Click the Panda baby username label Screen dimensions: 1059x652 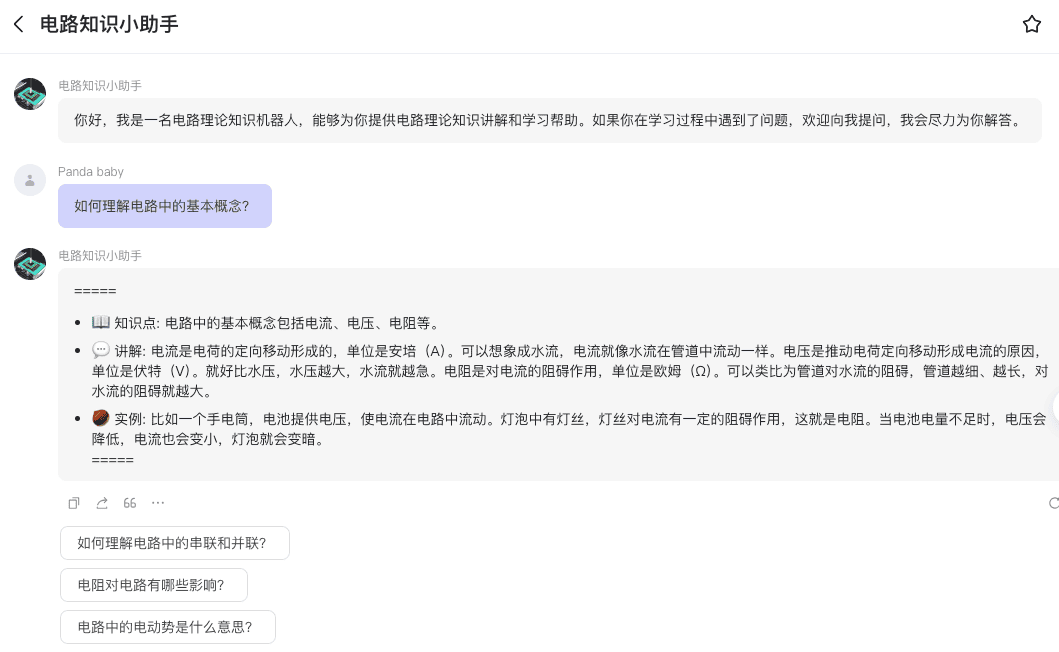pyautogui.click(x=91, y=172)
